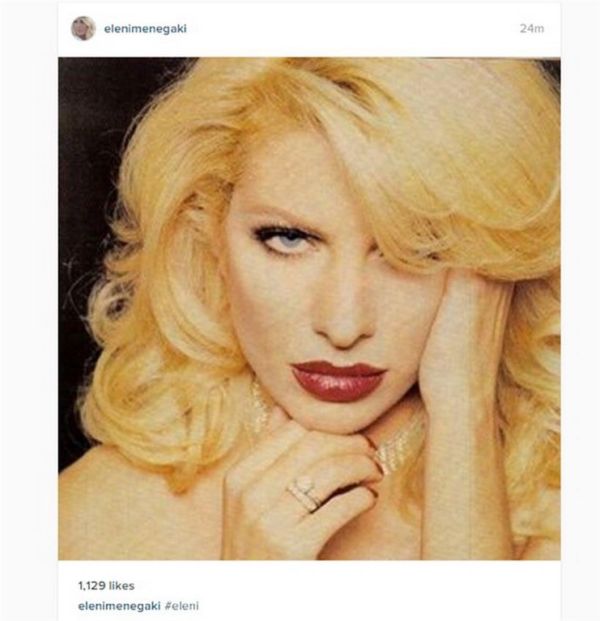Click the ring on the hand in the photo

304,495
